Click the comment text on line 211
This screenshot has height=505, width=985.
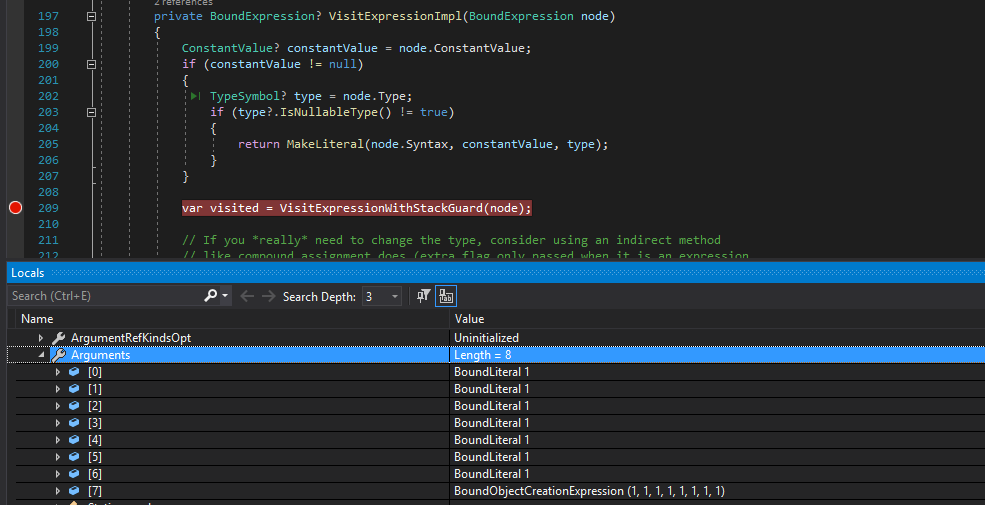click(x=451, y=240)
